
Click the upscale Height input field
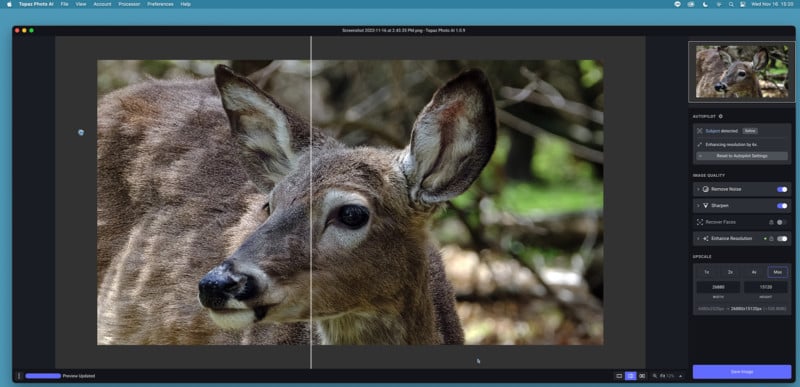coord(765,287)
